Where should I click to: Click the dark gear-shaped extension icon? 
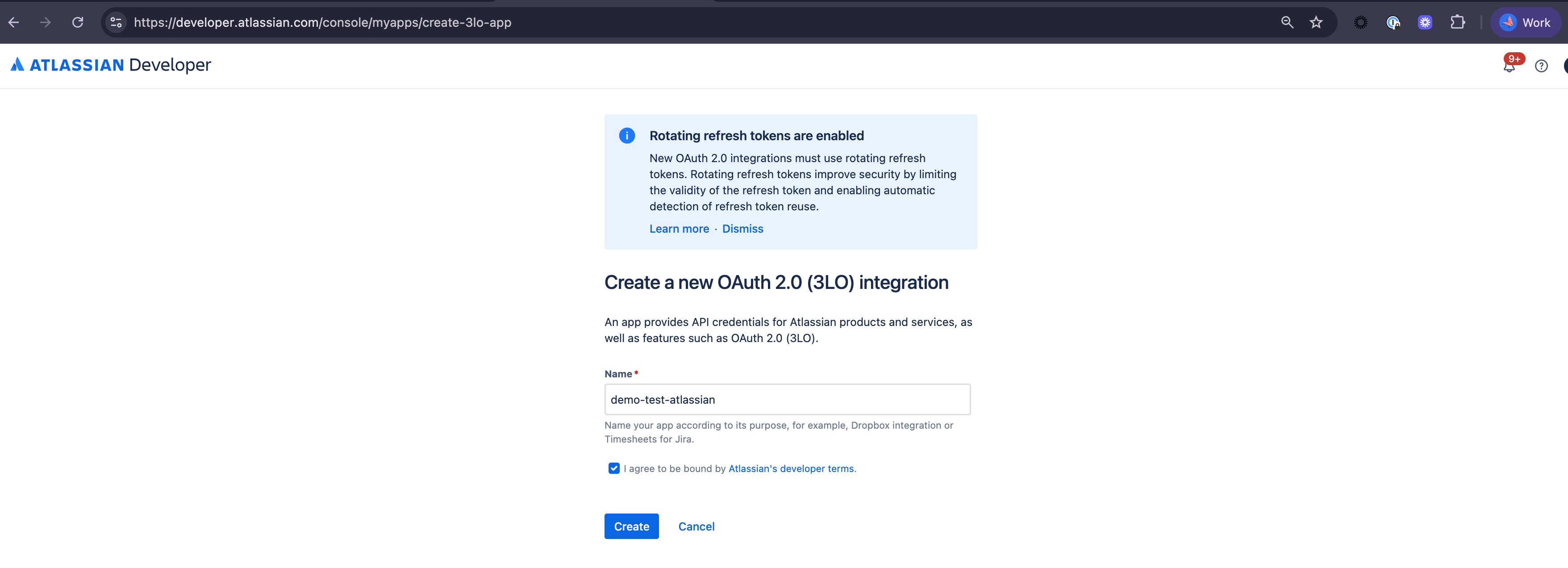click(1360, 22)
